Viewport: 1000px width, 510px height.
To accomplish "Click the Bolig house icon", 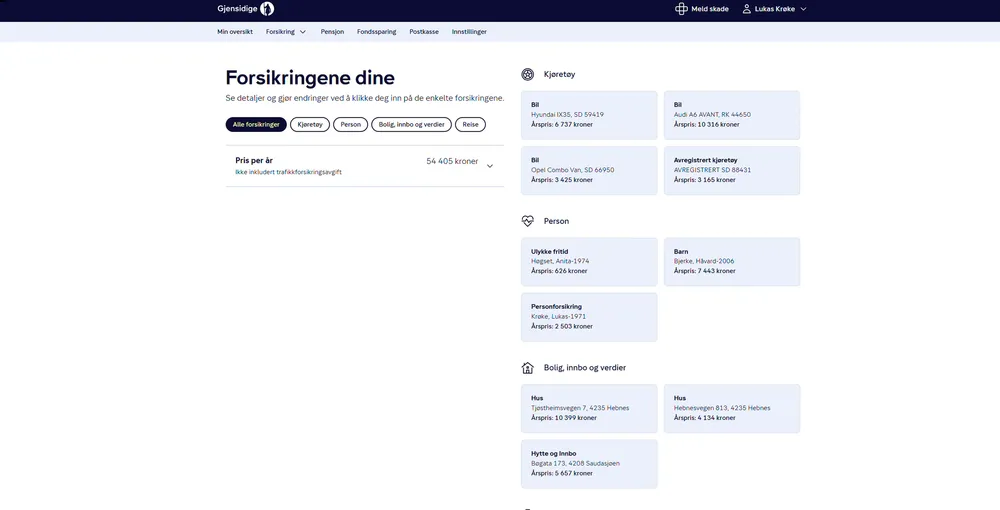I will [x=528, y=368].
